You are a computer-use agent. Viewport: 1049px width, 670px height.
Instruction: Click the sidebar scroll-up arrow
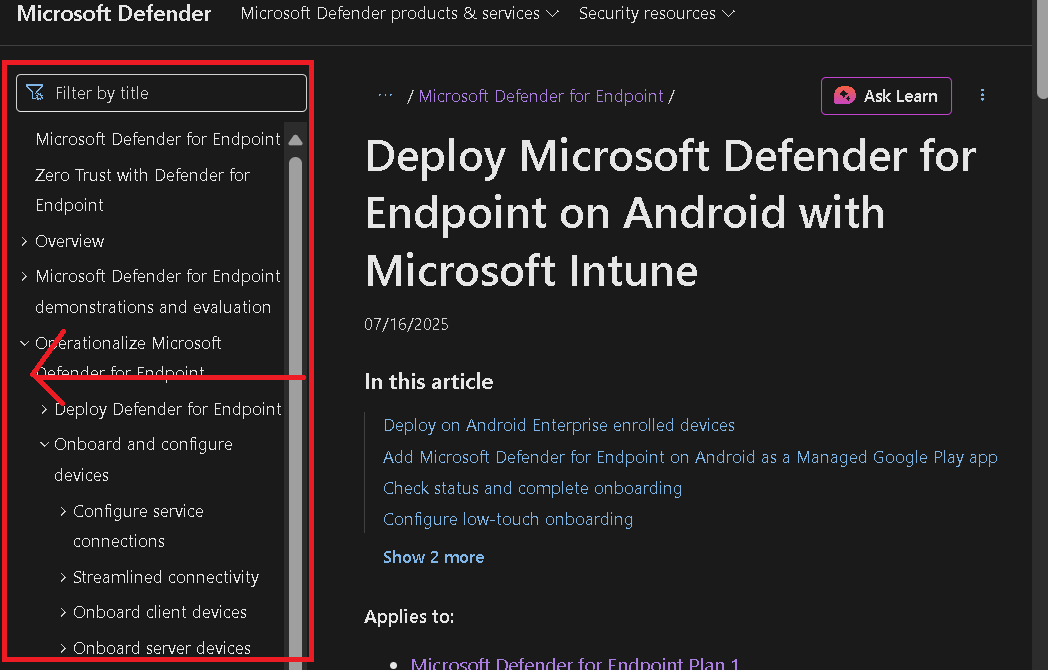[295, 140]
